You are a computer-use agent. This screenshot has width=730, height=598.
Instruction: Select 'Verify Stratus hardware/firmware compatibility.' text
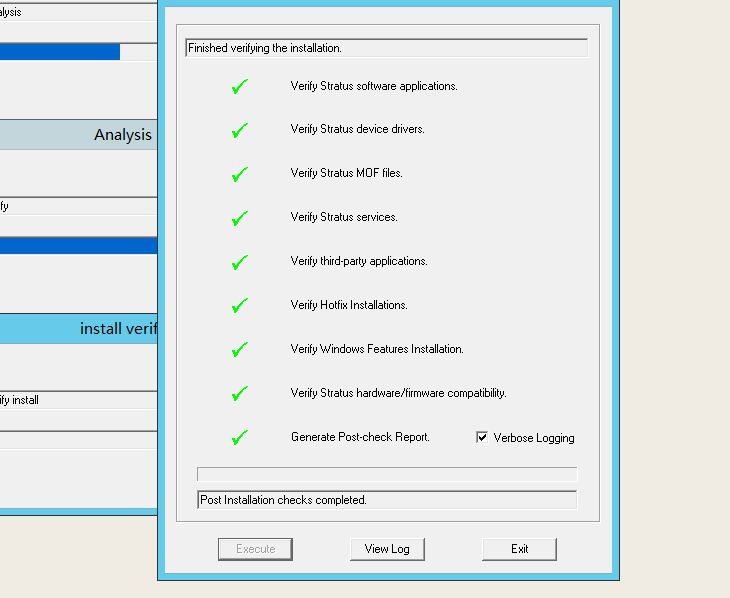399,393
